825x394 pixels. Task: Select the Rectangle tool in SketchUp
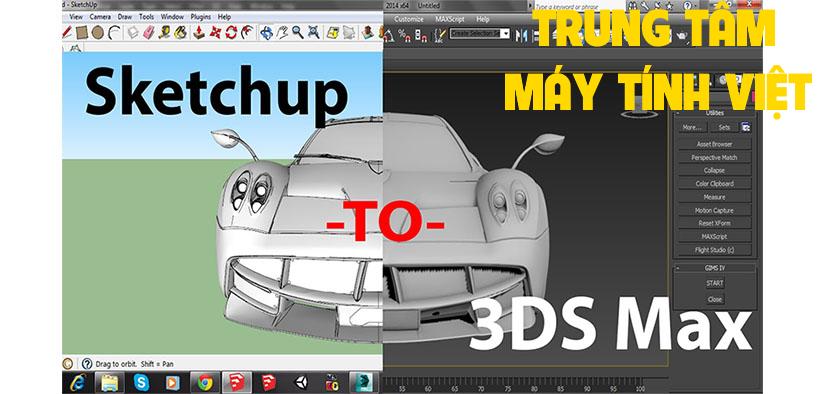(82, 33)
